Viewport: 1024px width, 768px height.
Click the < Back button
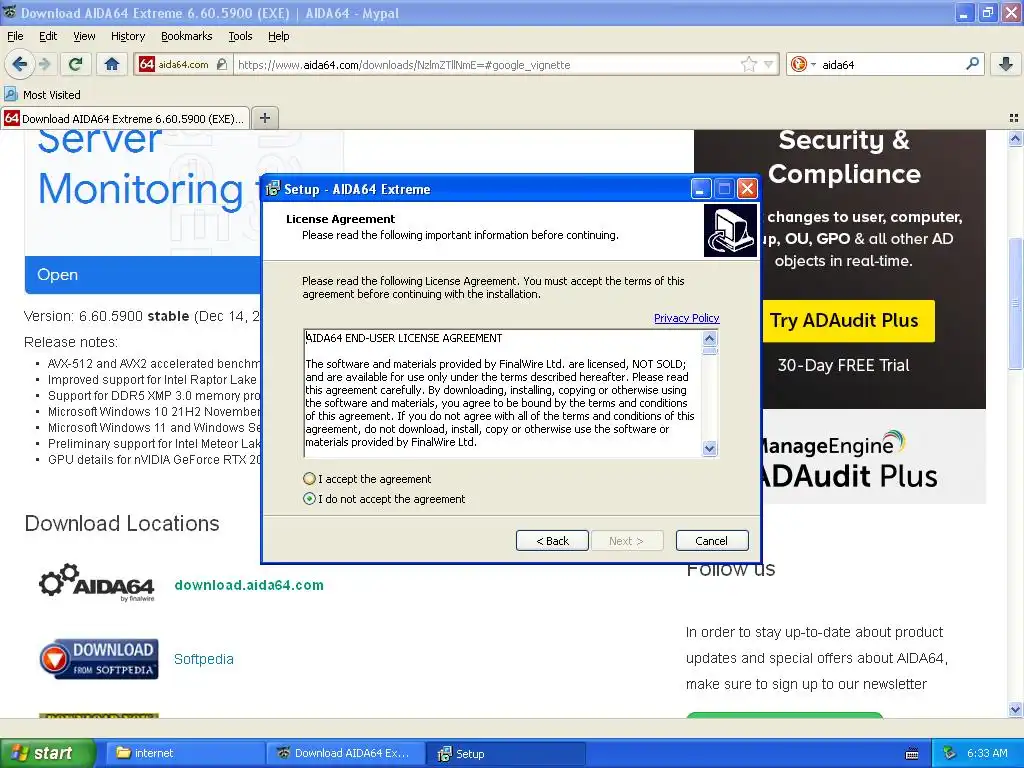coord(552,541)
